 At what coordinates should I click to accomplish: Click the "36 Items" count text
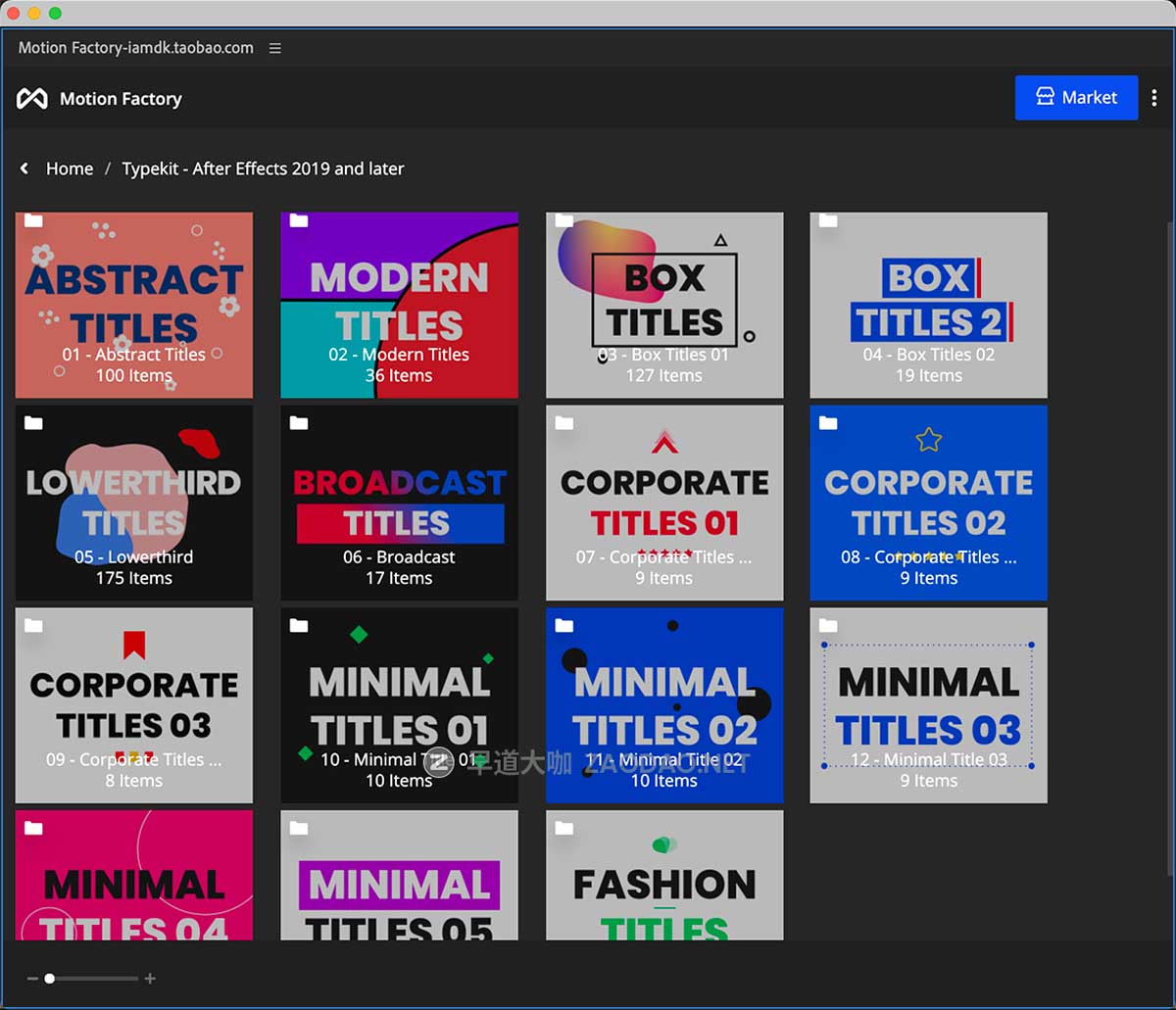pos(399,376)
